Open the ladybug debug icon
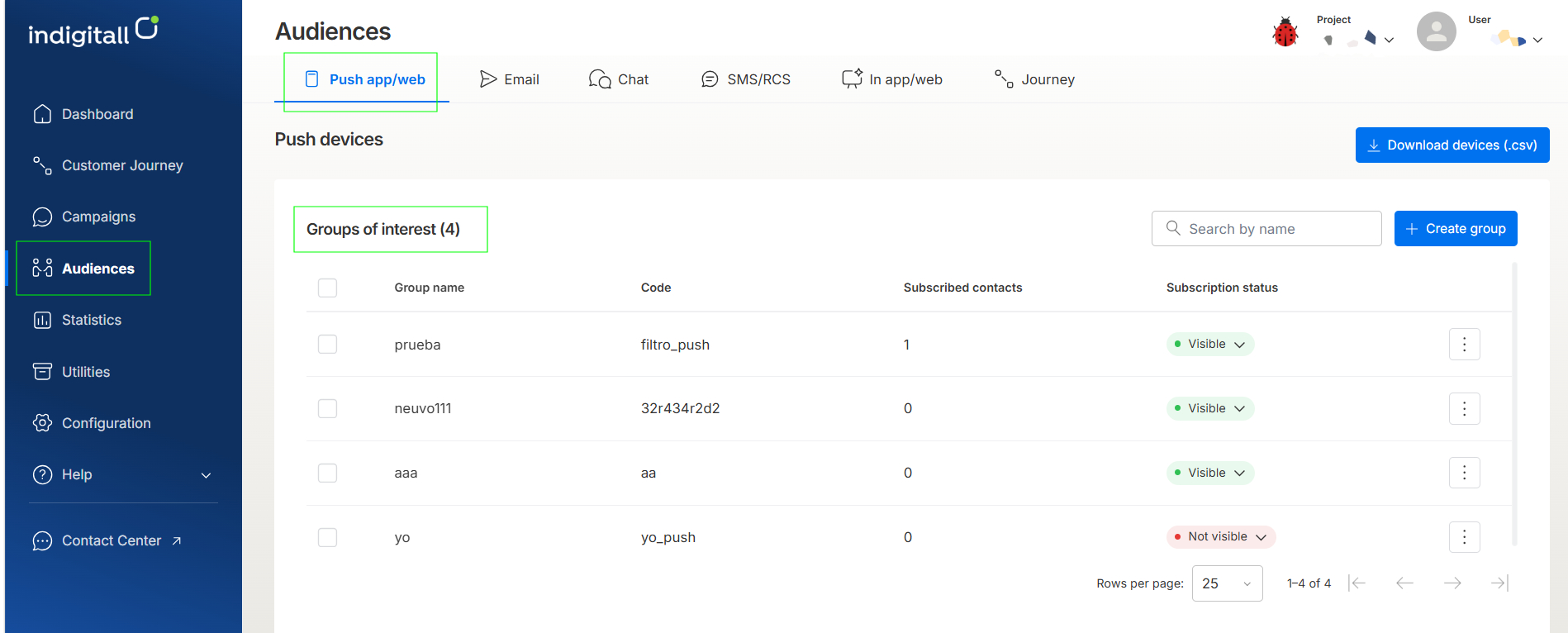The height and width of the screenshot is (633, 1568). pyautogui.click(x=1285, y=32)
